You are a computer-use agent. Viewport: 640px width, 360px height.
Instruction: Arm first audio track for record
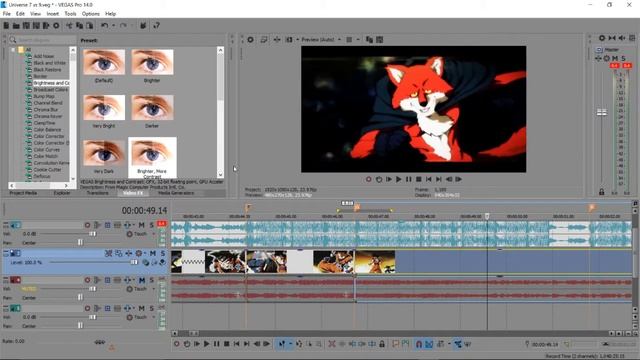pyautogui.click(x=87, y=225)
